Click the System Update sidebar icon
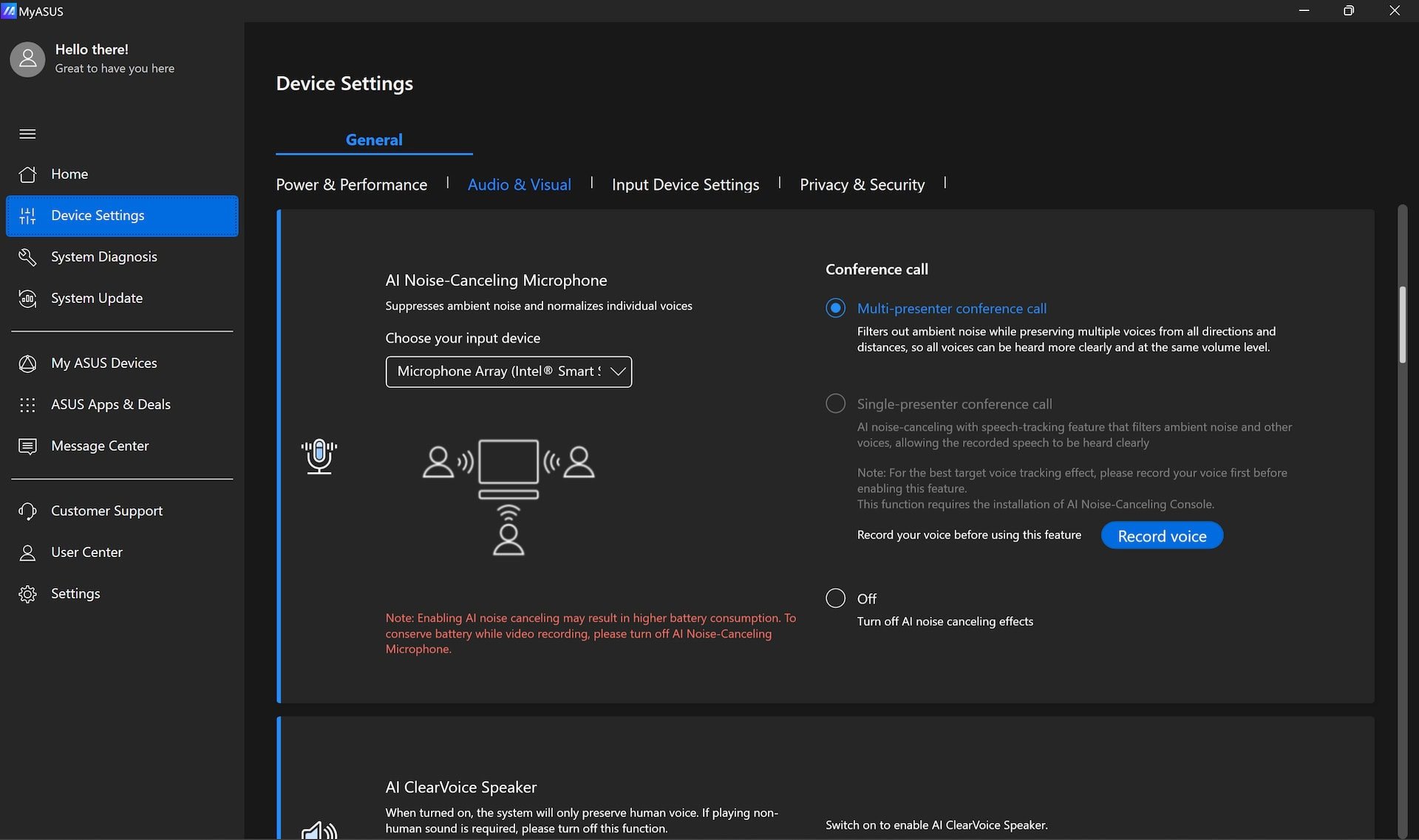 click(x=27, y=297)
